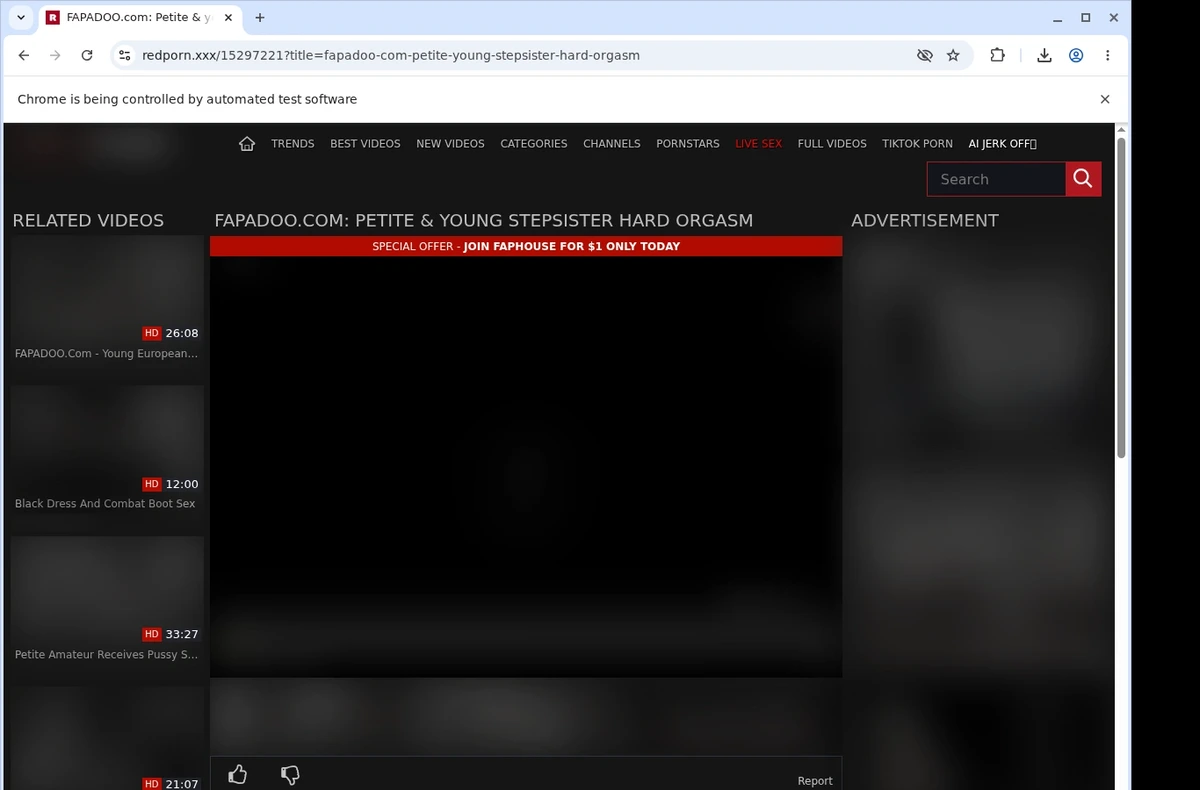Click the red SPECIAL OFFER banner
This screenshot has width=1200, height=790.
tap(526, 246)
